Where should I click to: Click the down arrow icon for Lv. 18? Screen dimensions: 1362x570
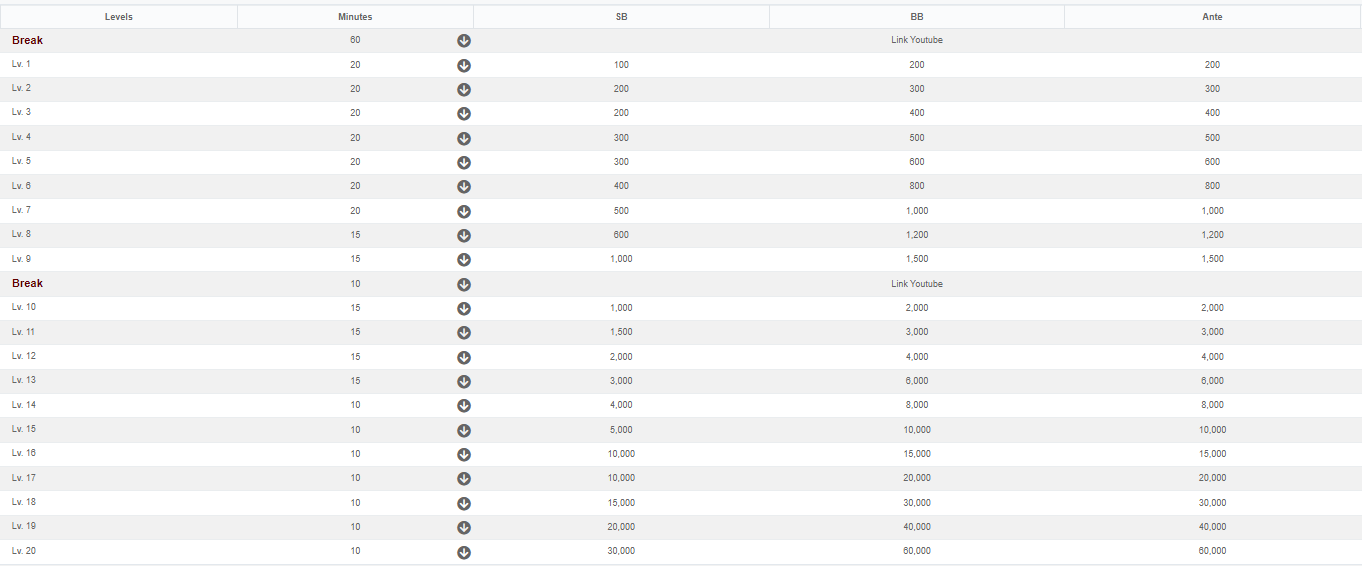coord(464,503)
